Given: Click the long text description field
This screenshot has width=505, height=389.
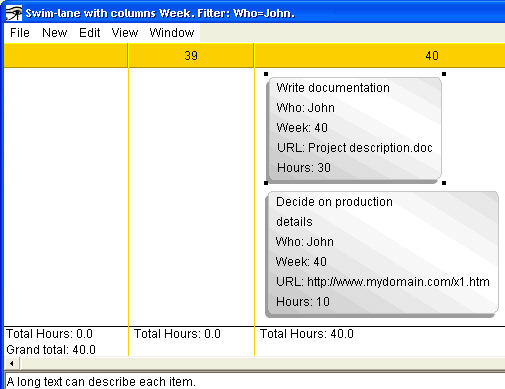Looking at the screenshot, I should (255, 381).
